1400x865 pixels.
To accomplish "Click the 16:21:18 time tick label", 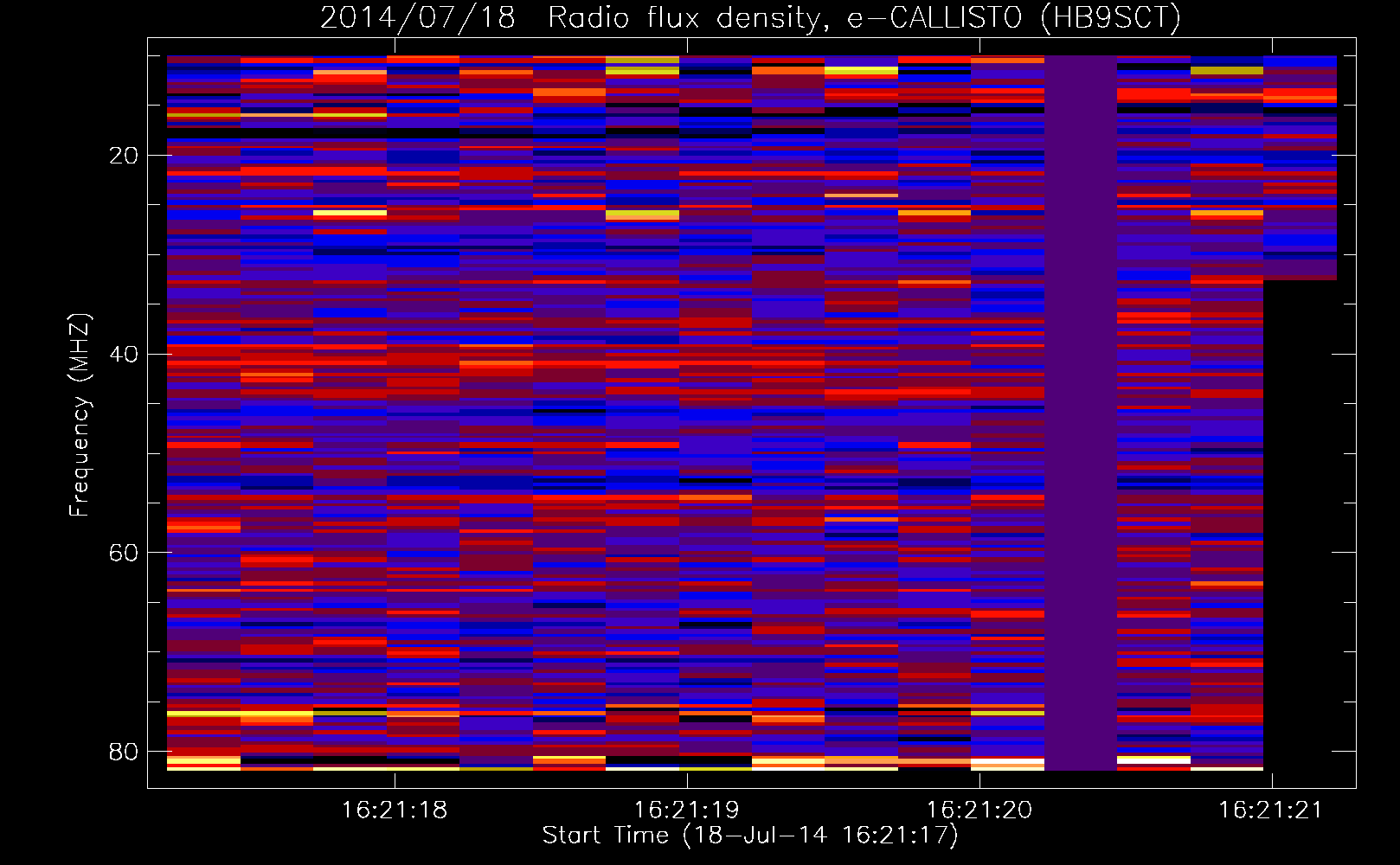I will [x=395, y=811].
